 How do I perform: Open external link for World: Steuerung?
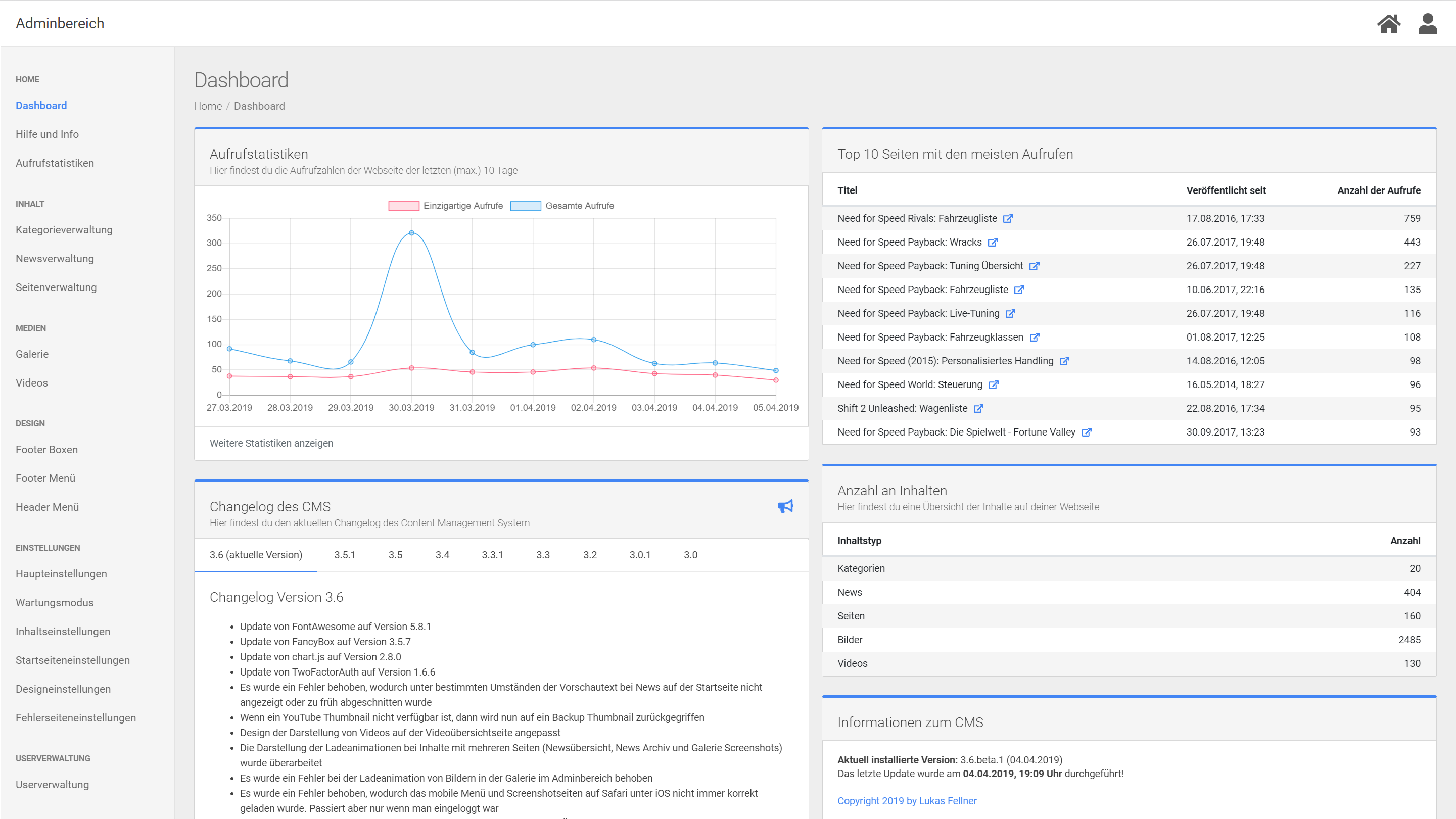click(x=993, y=385)
